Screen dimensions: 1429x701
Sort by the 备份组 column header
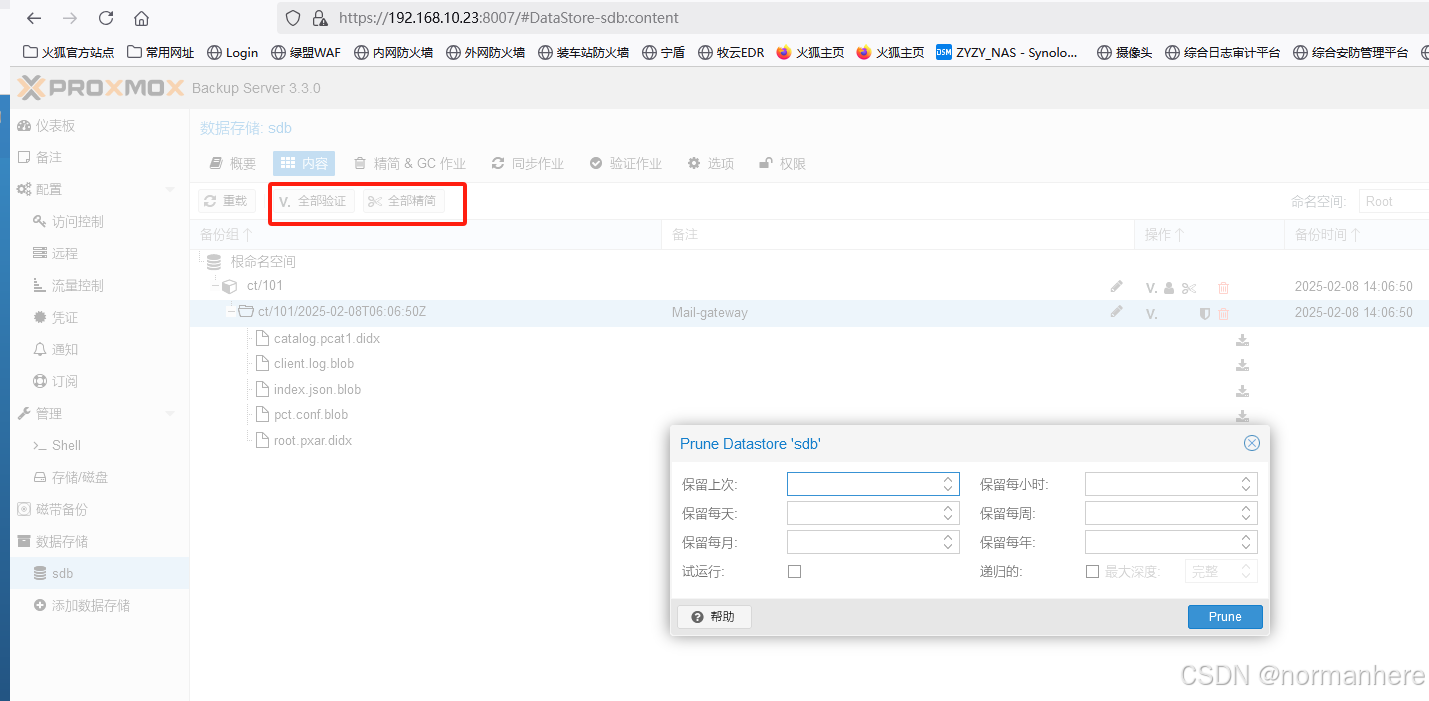point(425,235)
